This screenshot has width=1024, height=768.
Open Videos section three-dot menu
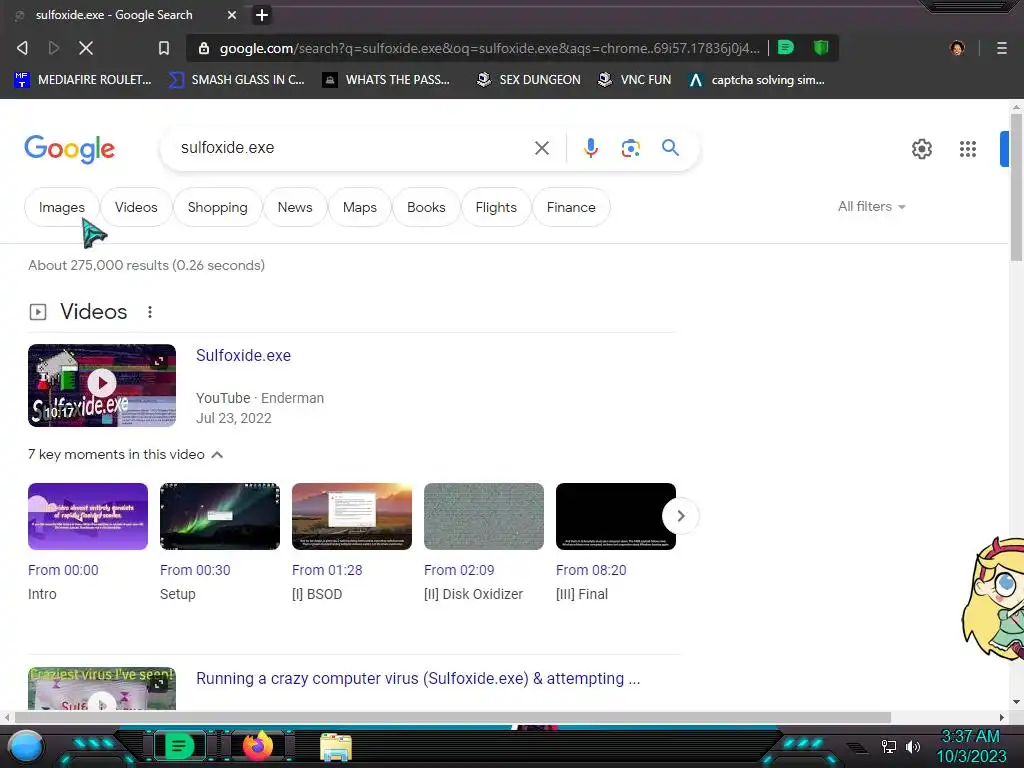150,312
